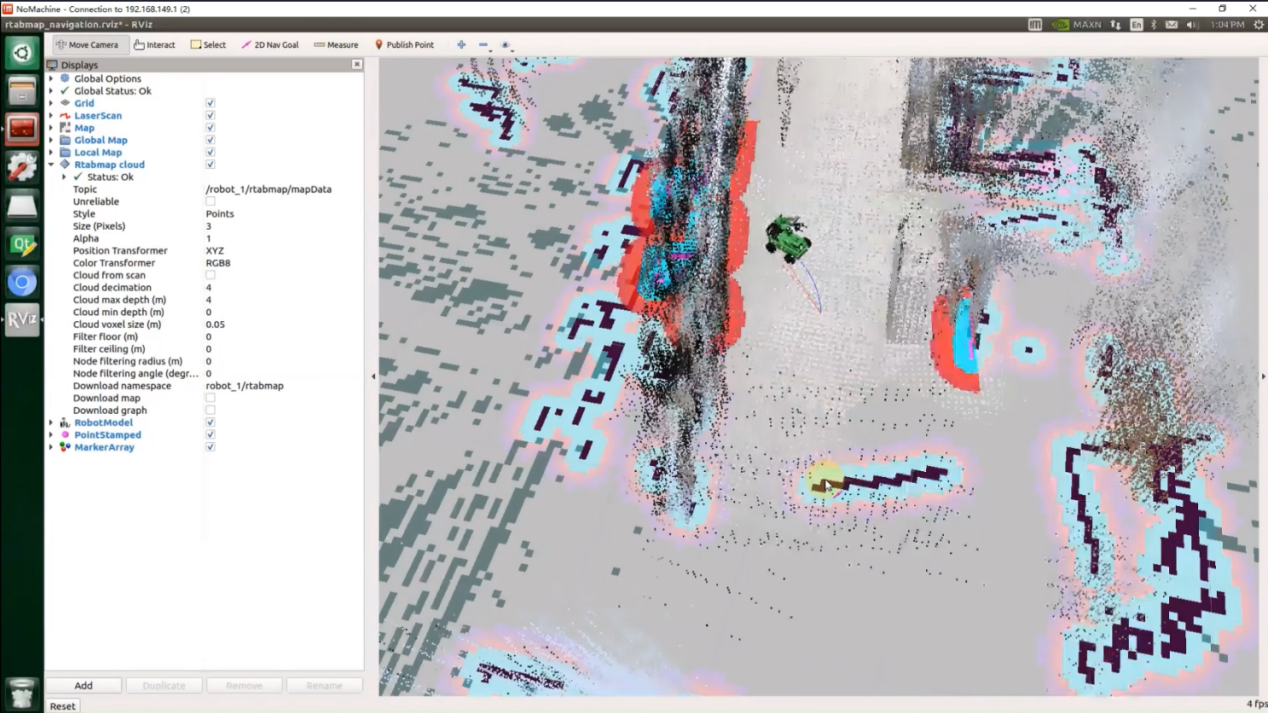Expand the Grid display properties

click(51, 103)
